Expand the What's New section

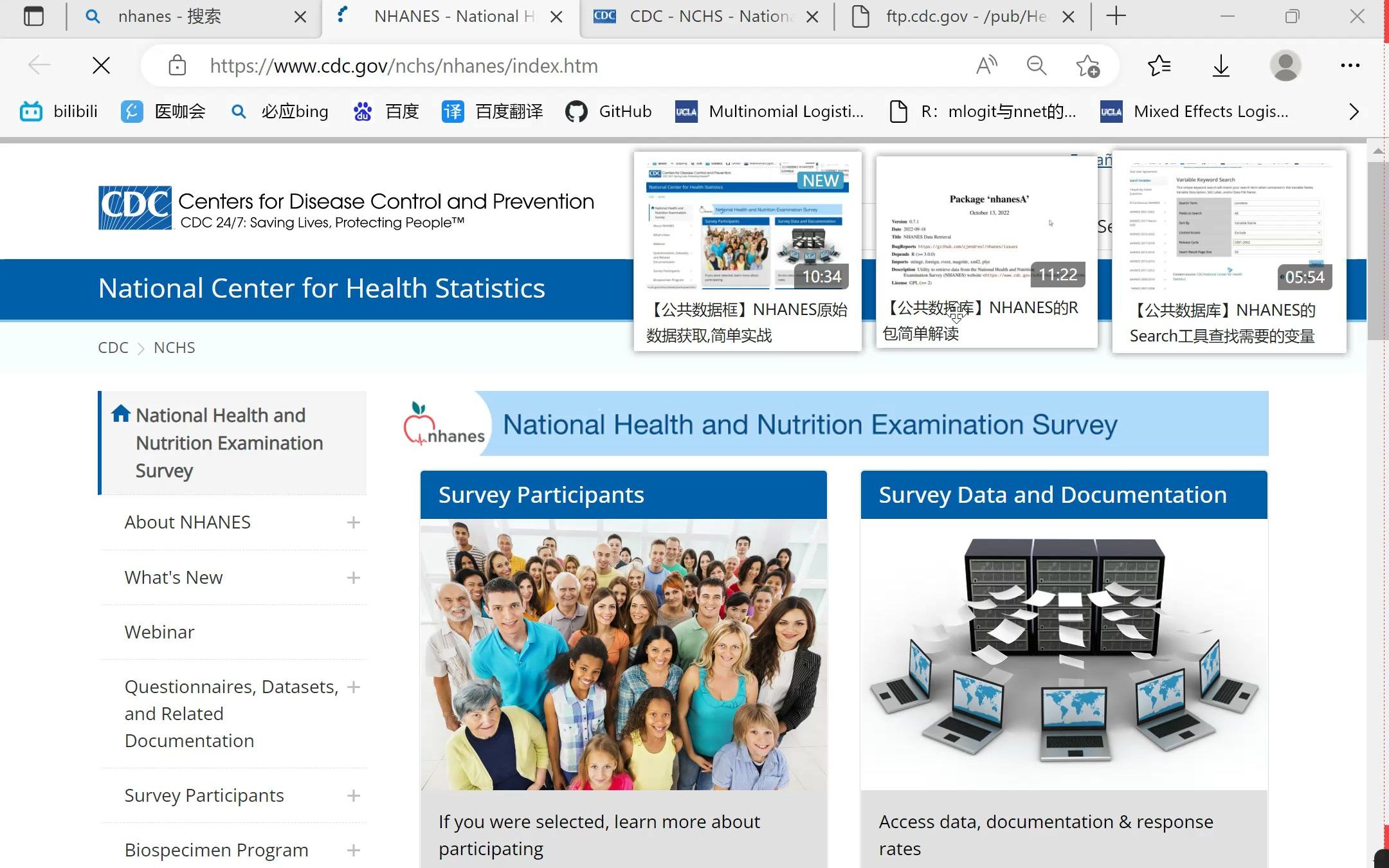[353, 578]
